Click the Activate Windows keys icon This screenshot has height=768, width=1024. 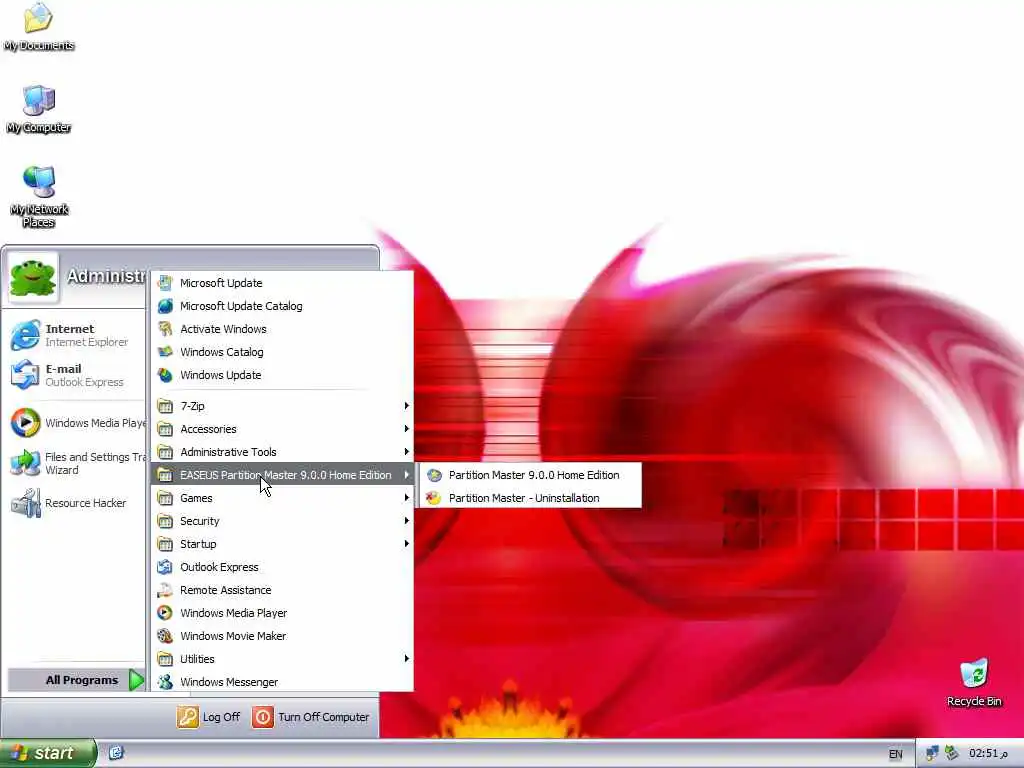(165, 328)
